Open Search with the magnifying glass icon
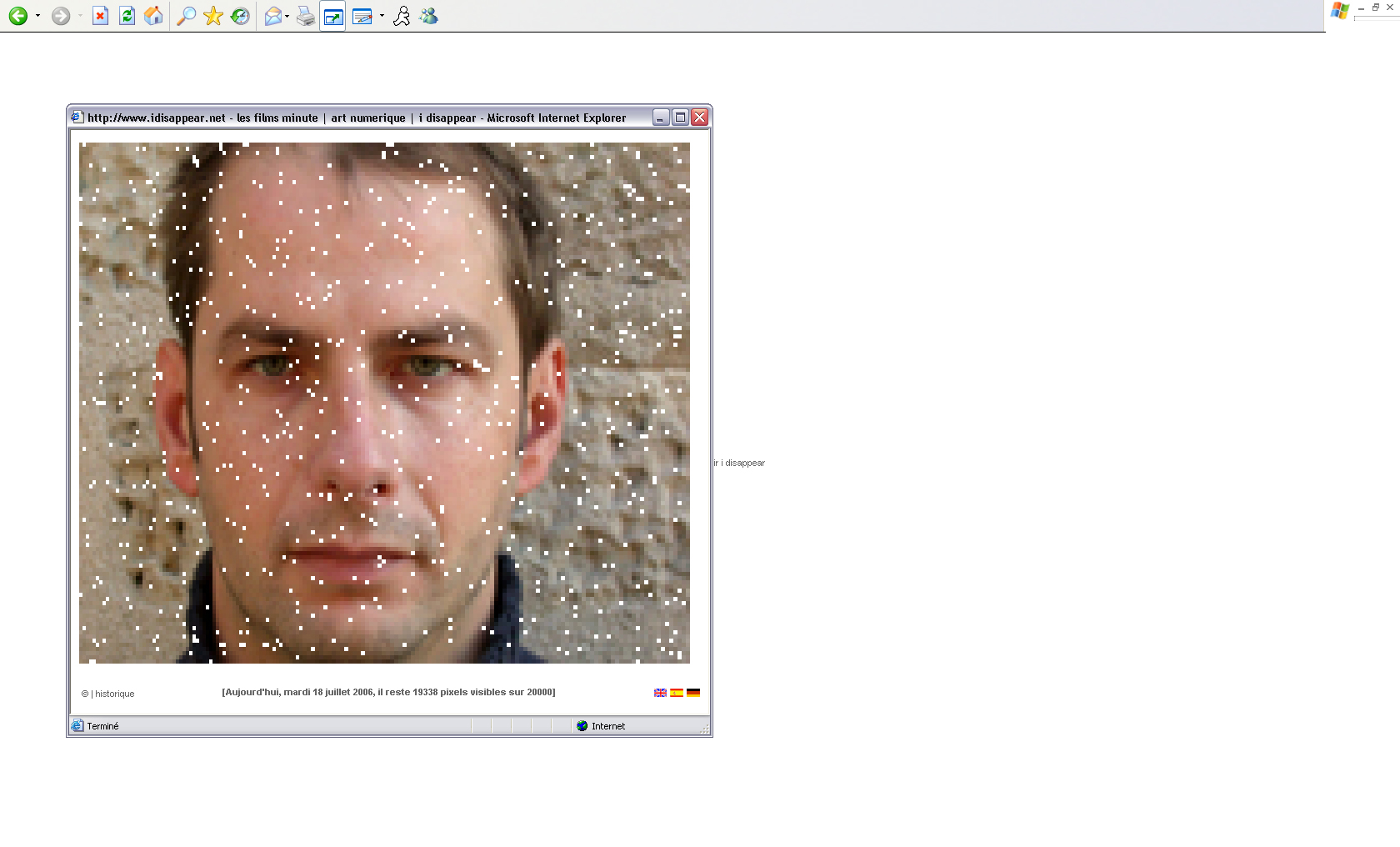Image resolution: width=1400 pixels, height=847 pixels. tap(187, 16)
